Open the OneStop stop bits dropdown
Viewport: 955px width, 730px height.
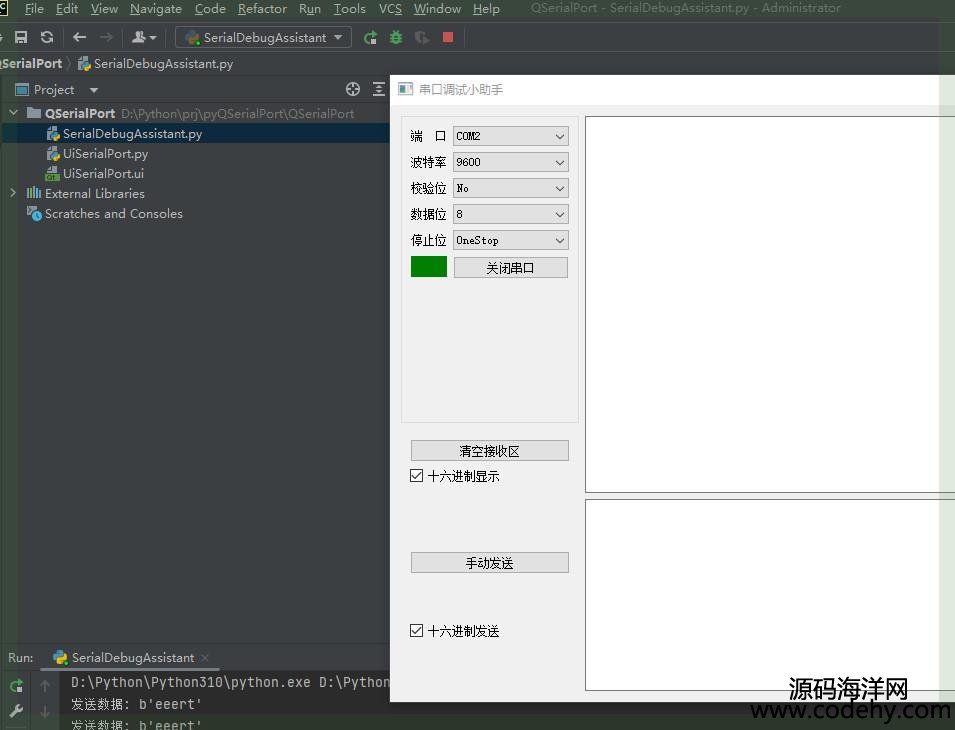click(x=510, y=240)
